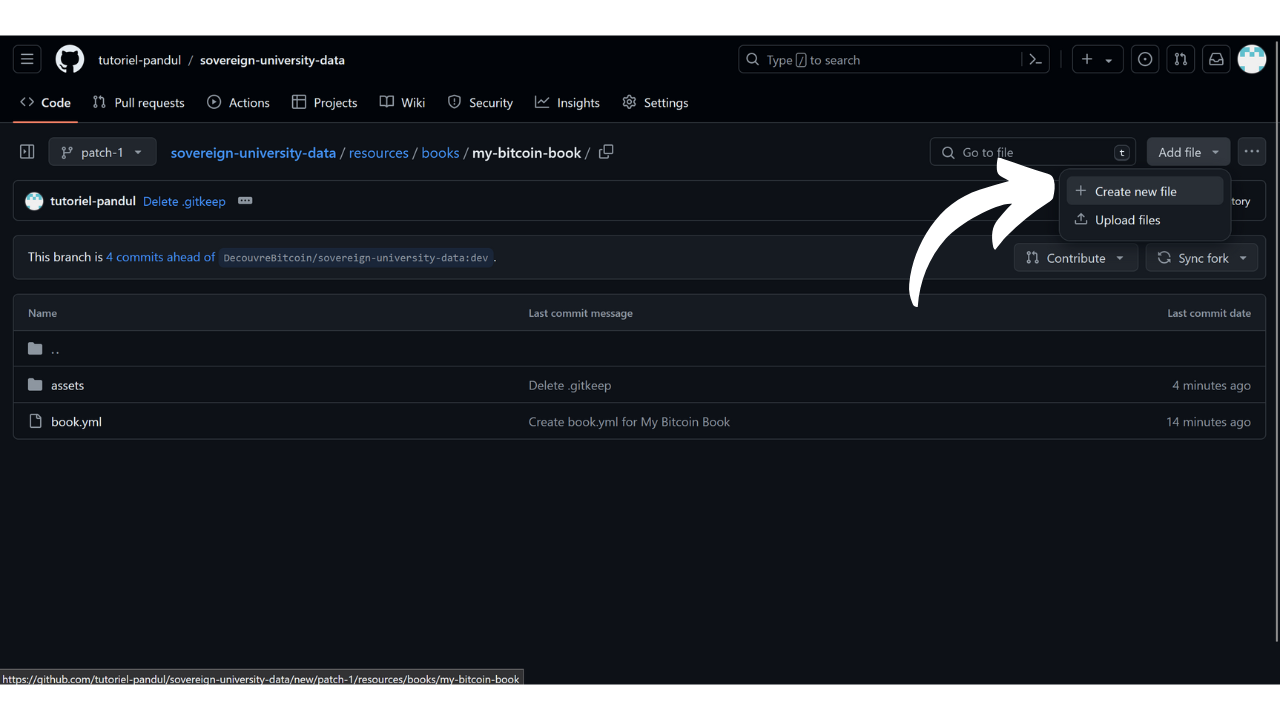1280x720 pixels.
Task: Show commit details ellipsis for Delete .gitkeep
Action: coord(245,201)
